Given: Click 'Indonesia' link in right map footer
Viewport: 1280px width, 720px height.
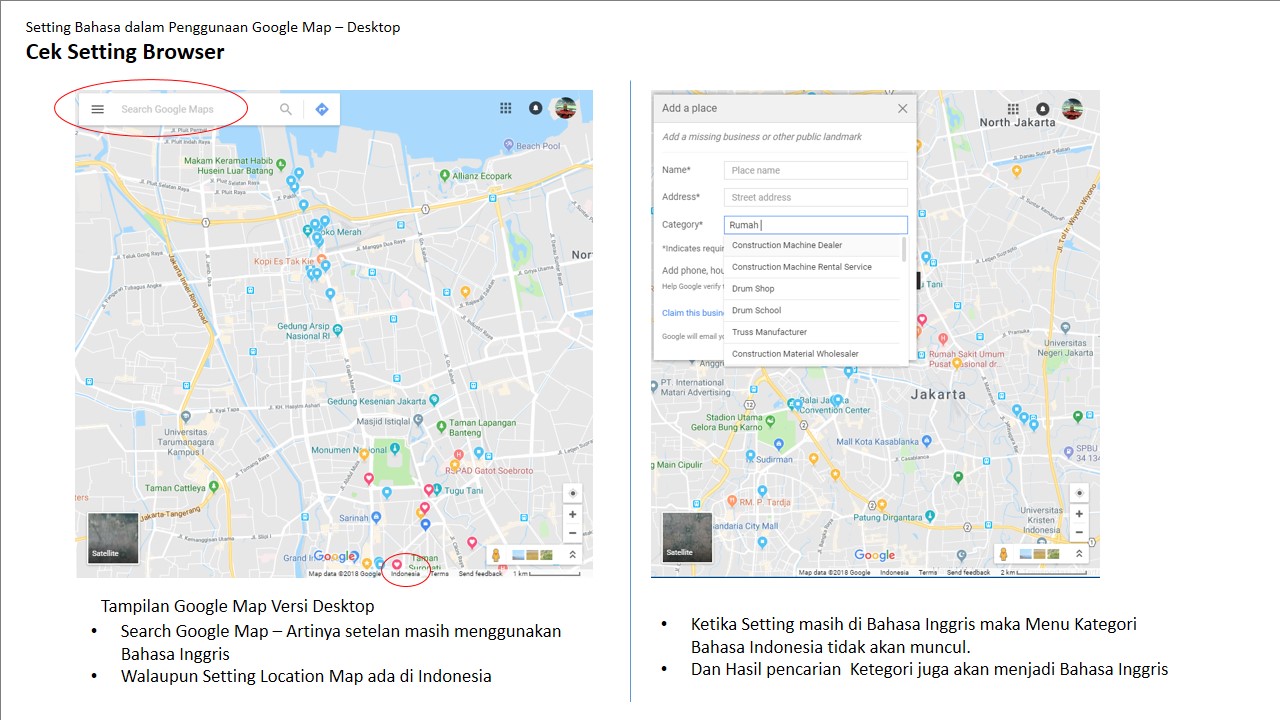Looking at the screenshot, I should [894, 573].
